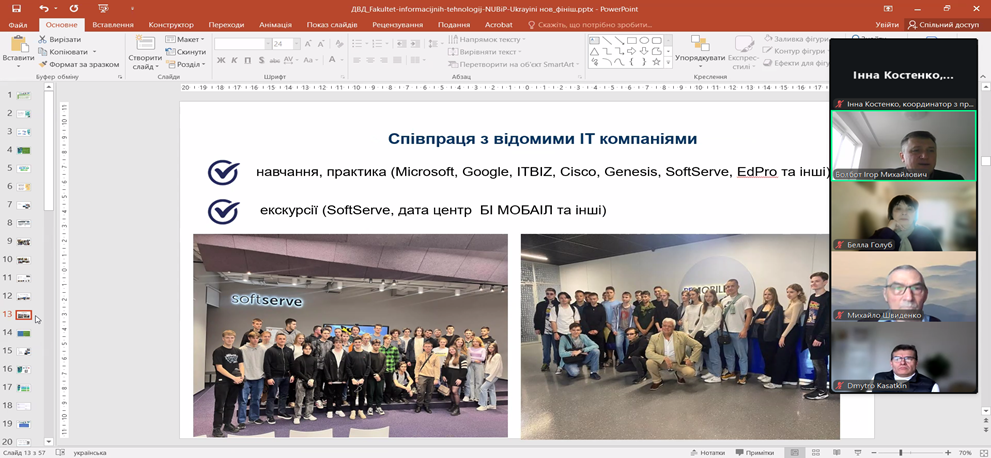Click the Примітки comments button in status bar
The height and width of the screenshot is (458, 991).
click(x=755, y=452)
